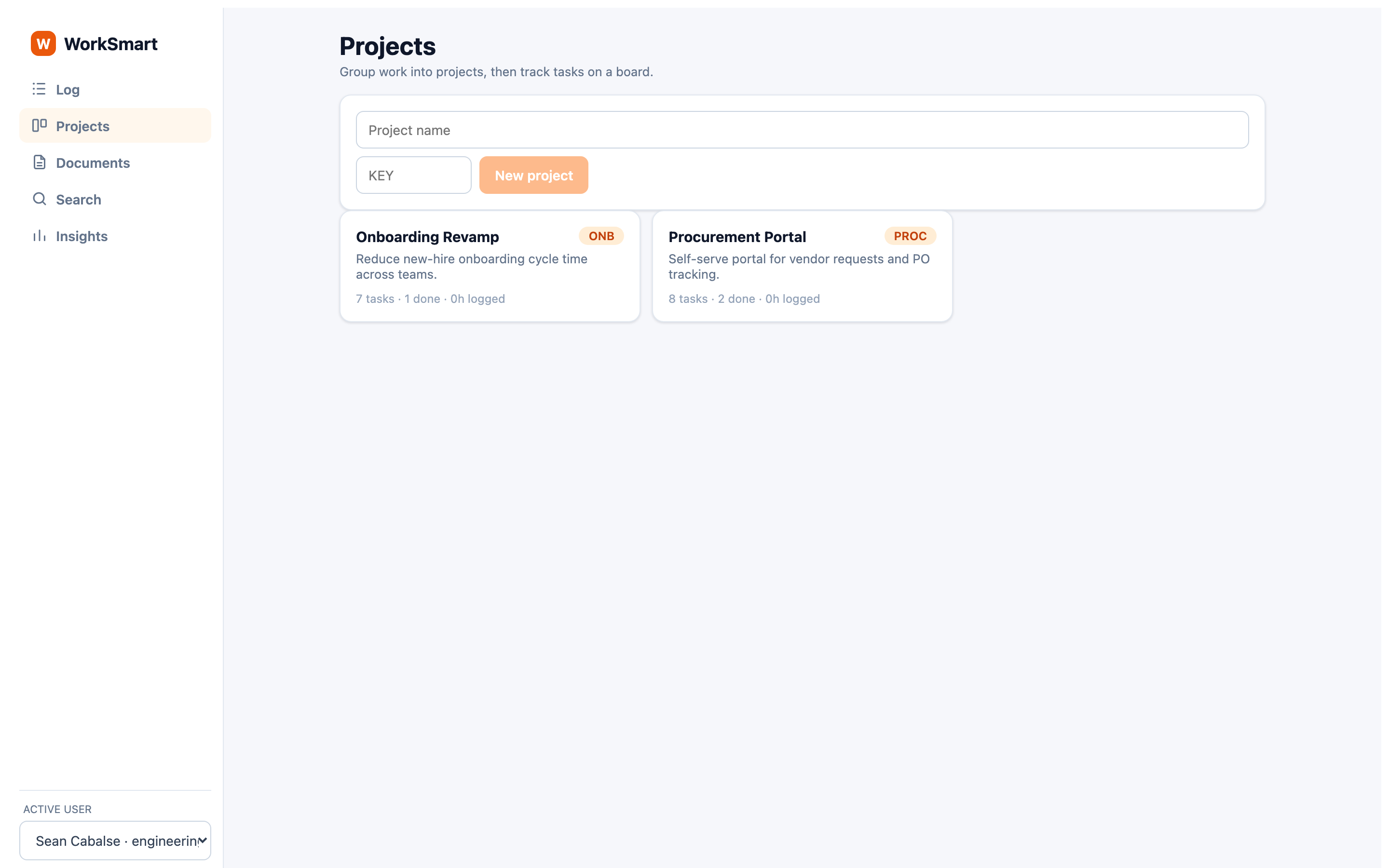1389x868 pixels.
Task: Click the Projects board icon
Action: (x=39, y=125)
